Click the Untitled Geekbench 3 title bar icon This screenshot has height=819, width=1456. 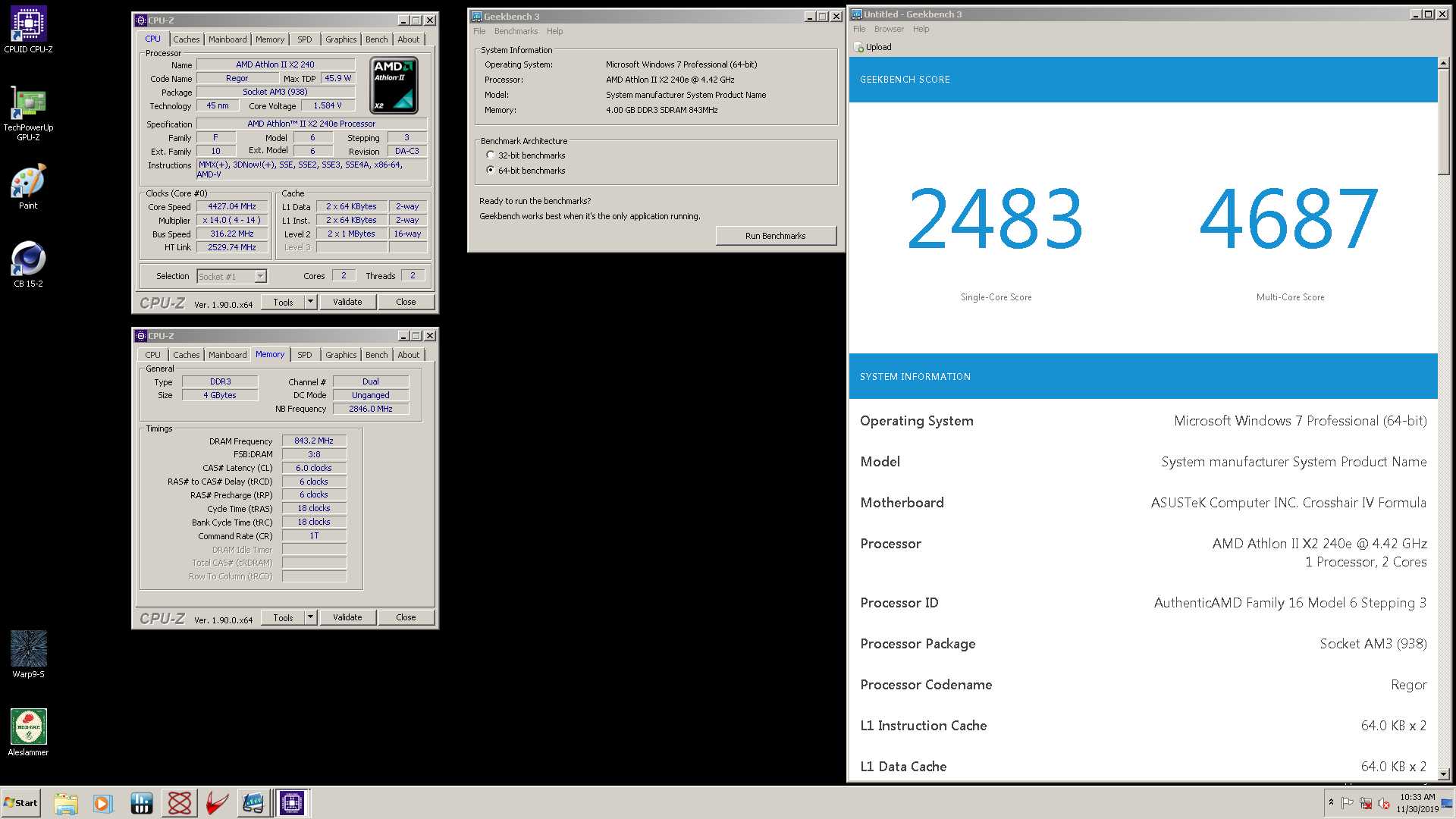tap(857, 14)
